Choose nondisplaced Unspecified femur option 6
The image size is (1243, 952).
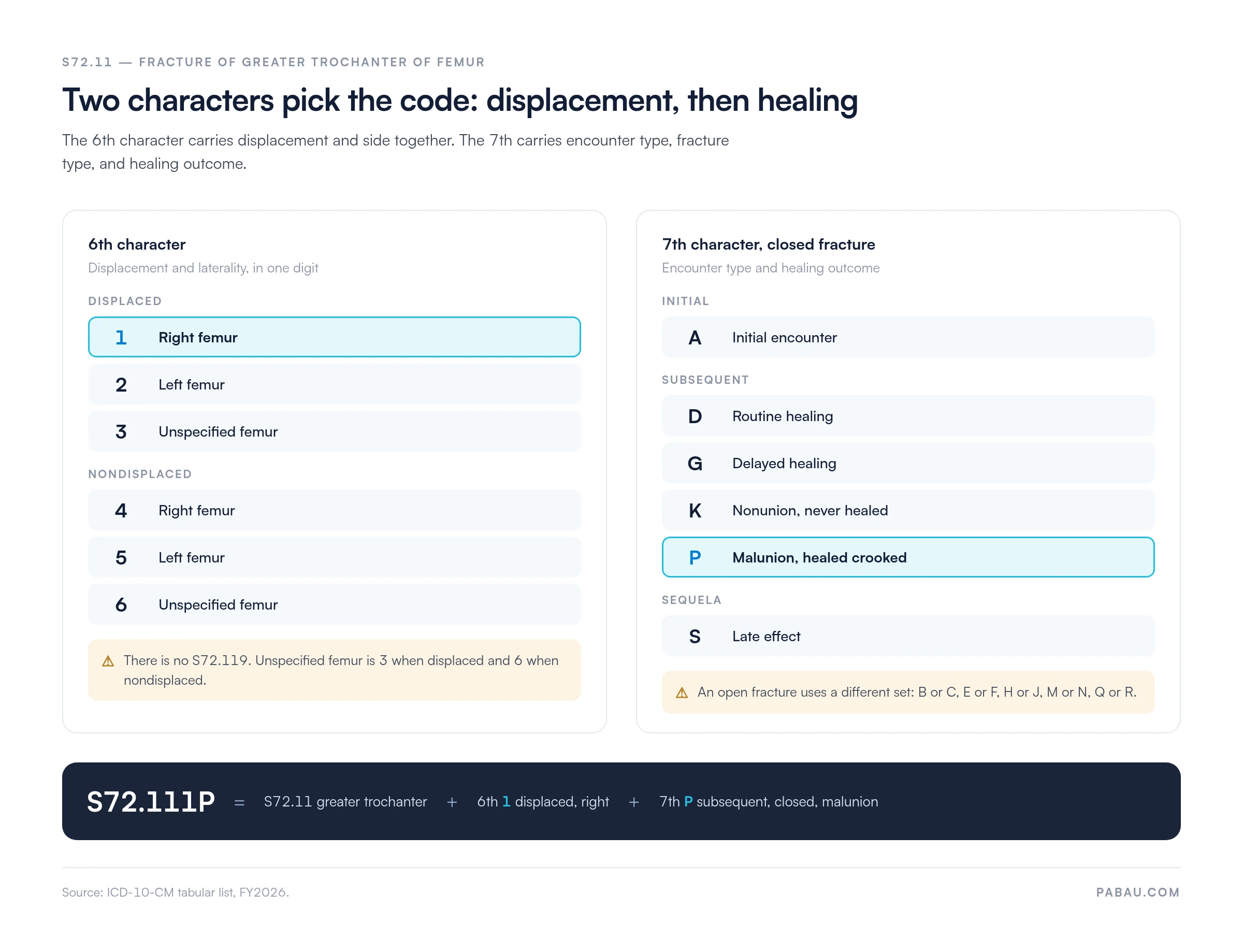[334, 604]
